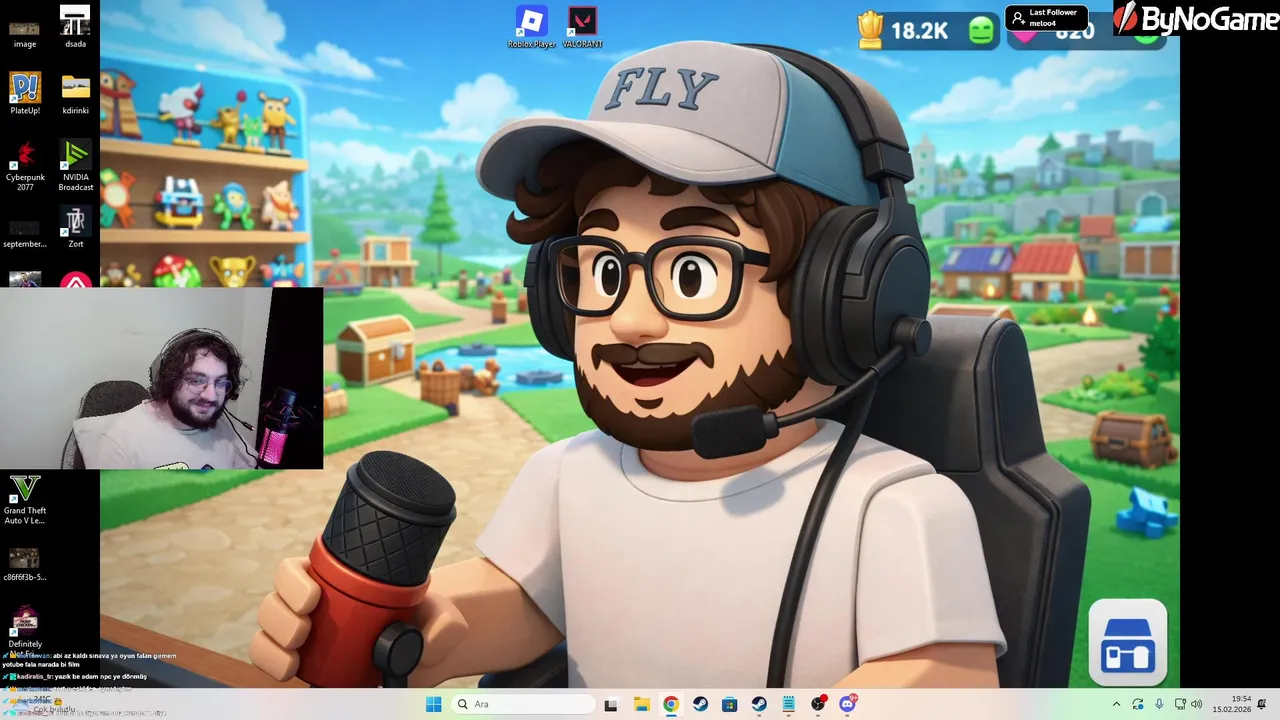Open the first Steam taskbar icon

coord(700,704)
